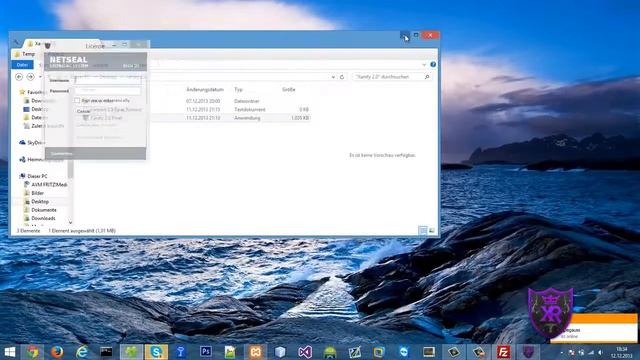The width and height of the screenshot is (640, 360).
Task: Open the recent locations dropdown arrow
Action: pyautogui.click(x=40, y=77)
